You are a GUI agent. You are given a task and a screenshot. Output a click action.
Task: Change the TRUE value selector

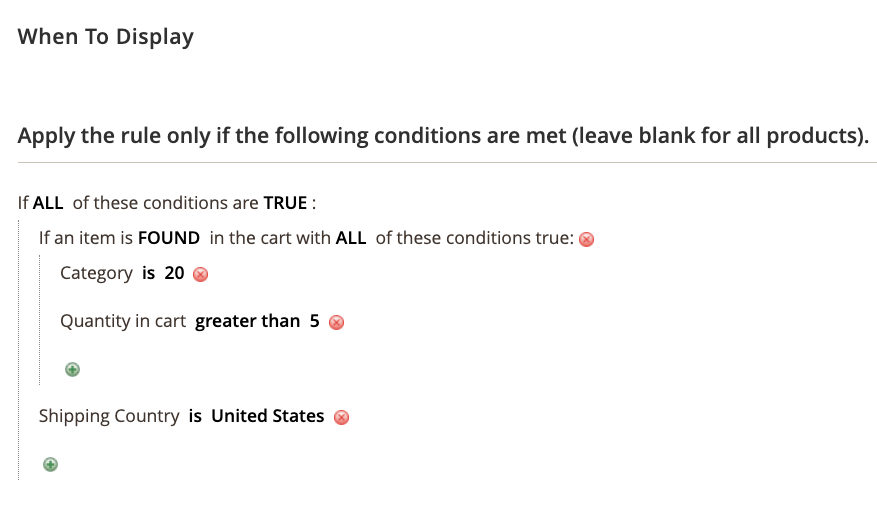[285, 203]
